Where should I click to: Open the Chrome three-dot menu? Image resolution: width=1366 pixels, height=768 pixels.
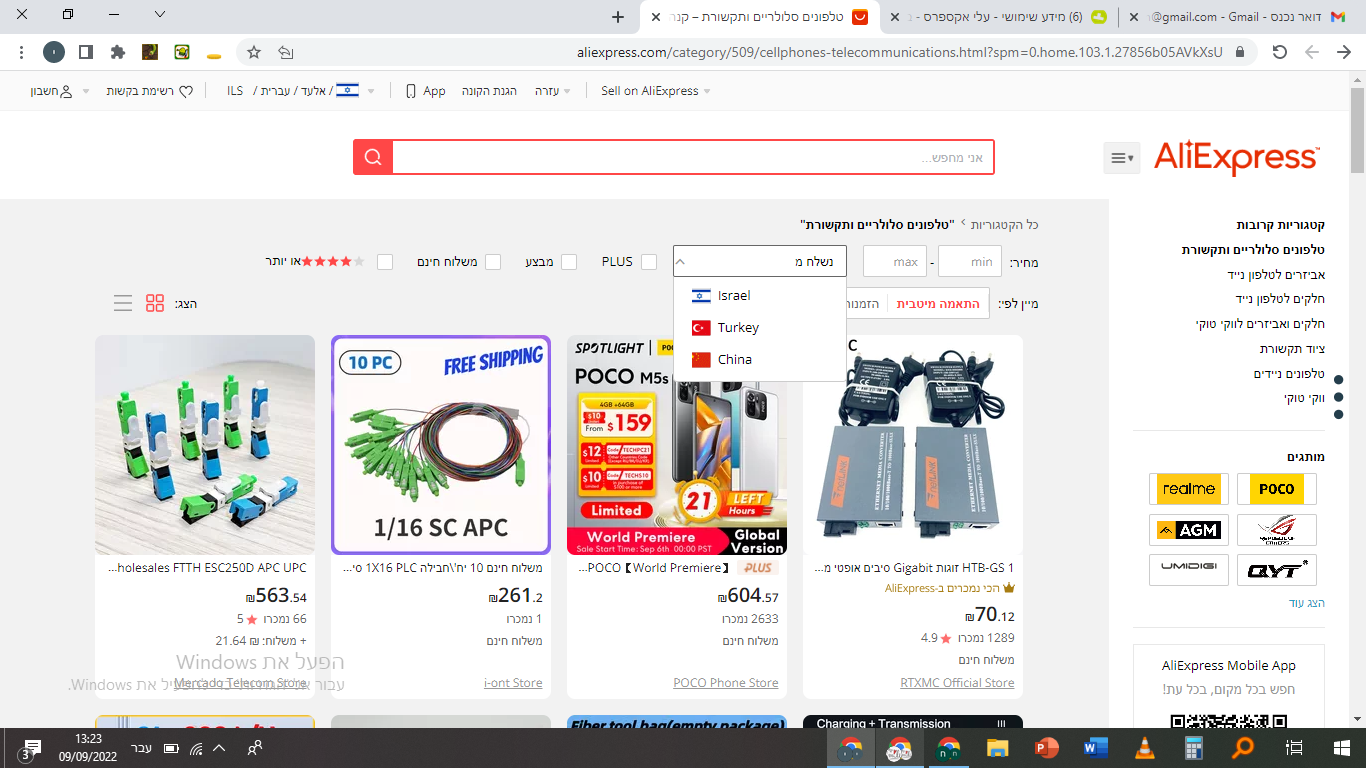[x=22, y=52]
